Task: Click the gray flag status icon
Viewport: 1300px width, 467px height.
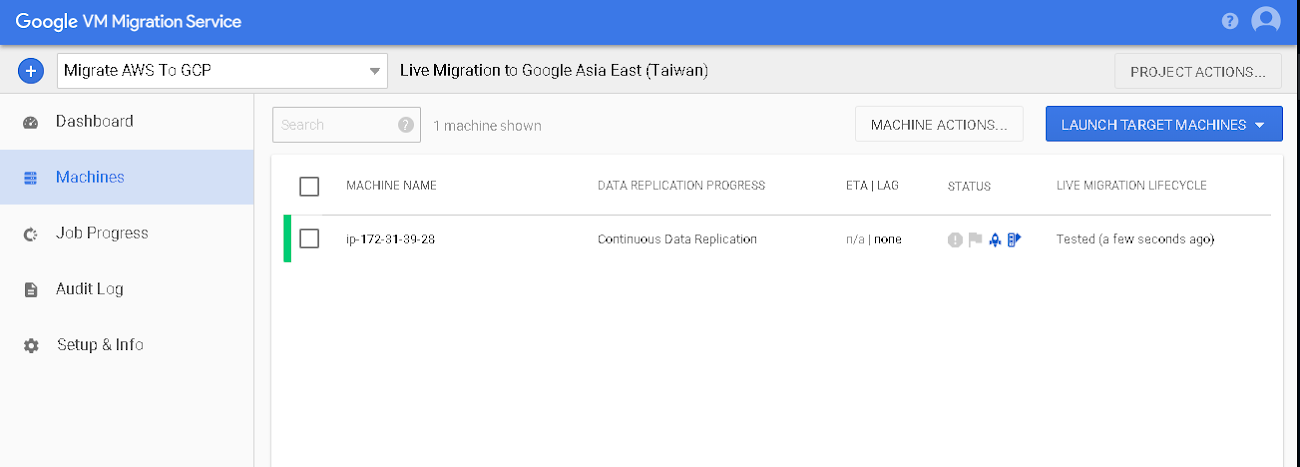Action: point(974,240)
